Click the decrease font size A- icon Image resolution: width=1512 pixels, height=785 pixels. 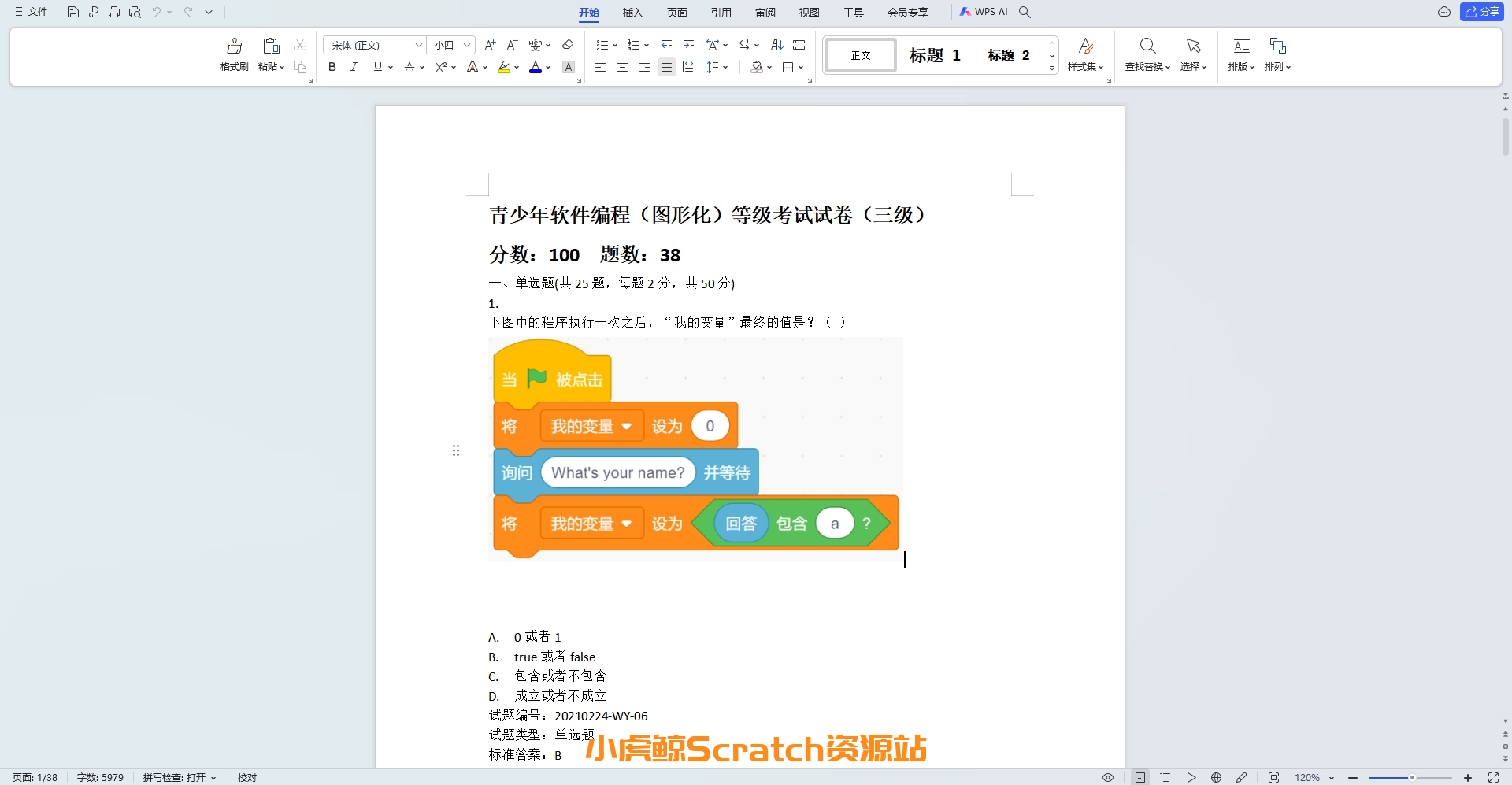512,45
